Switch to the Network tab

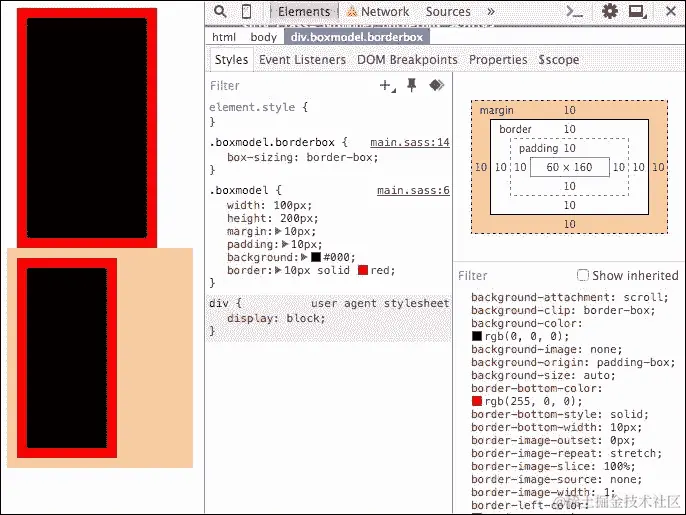click(x=378, y=11)
